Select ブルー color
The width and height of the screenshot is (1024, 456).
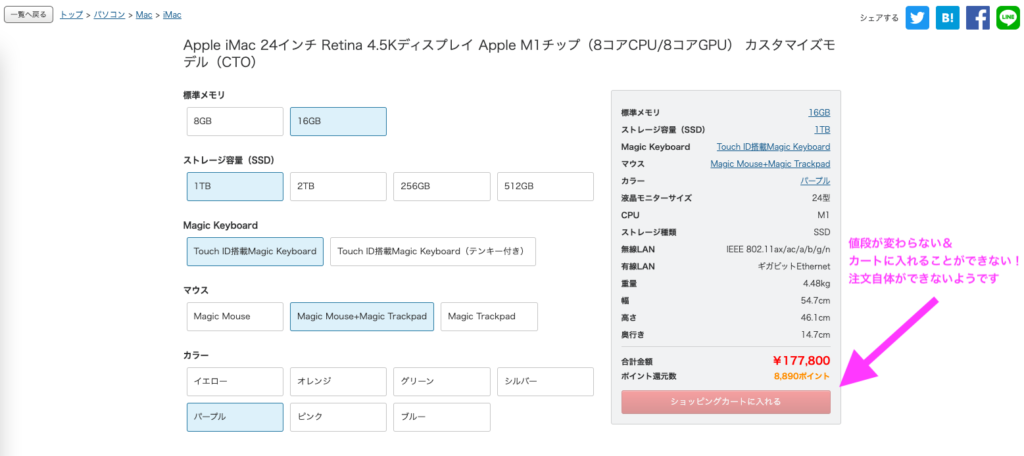pos(441,417)
